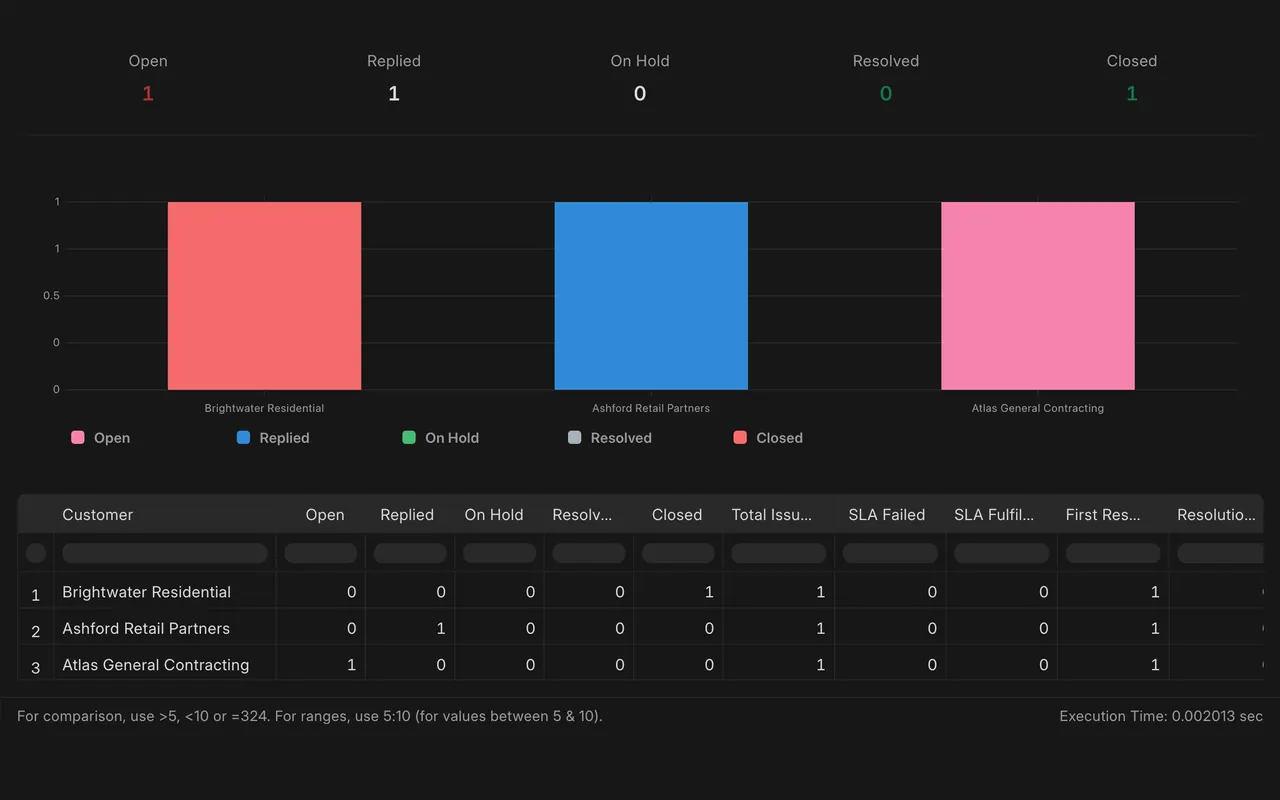
Task: Click the Atlas General Contracting pink bar
Action: 1038,296
